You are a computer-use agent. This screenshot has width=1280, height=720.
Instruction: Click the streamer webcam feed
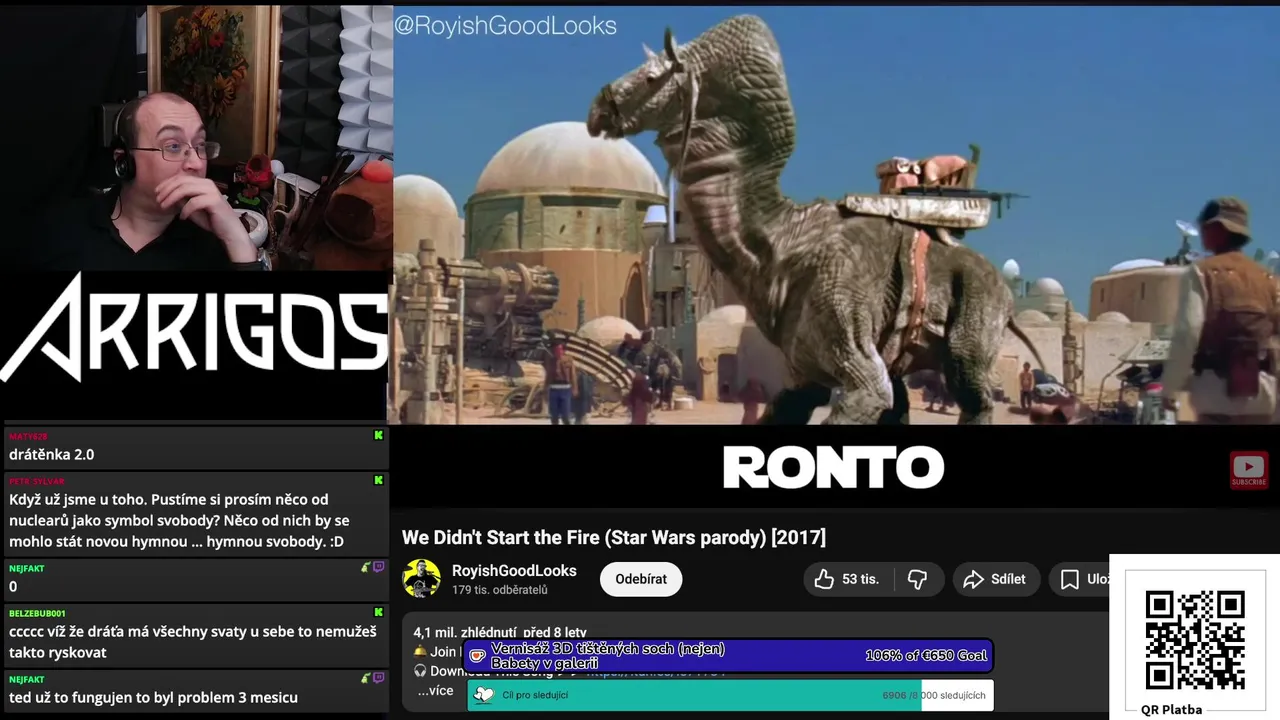(x=196, y=137)
